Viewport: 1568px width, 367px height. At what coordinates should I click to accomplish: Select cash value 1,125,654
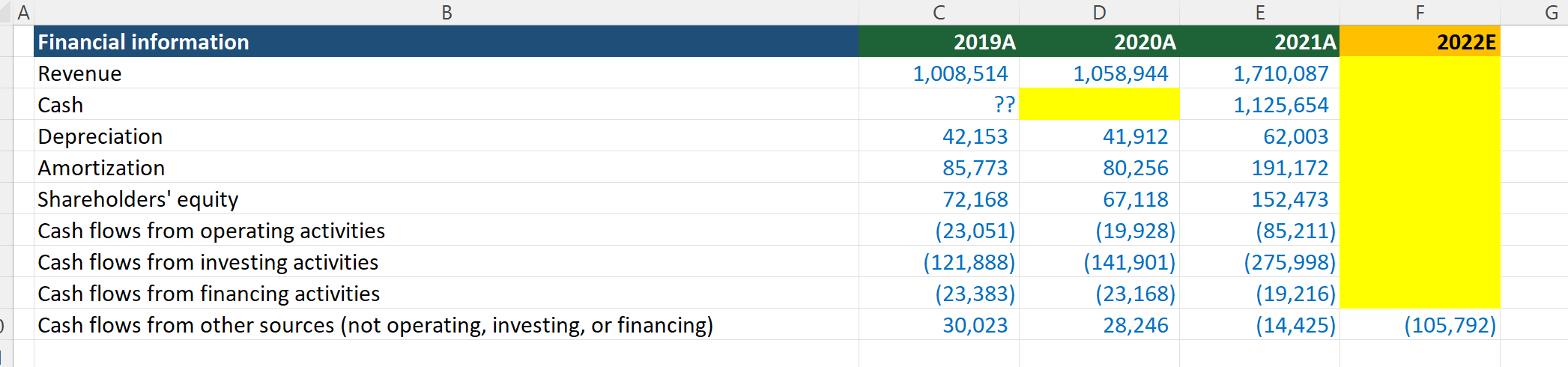1259,105
